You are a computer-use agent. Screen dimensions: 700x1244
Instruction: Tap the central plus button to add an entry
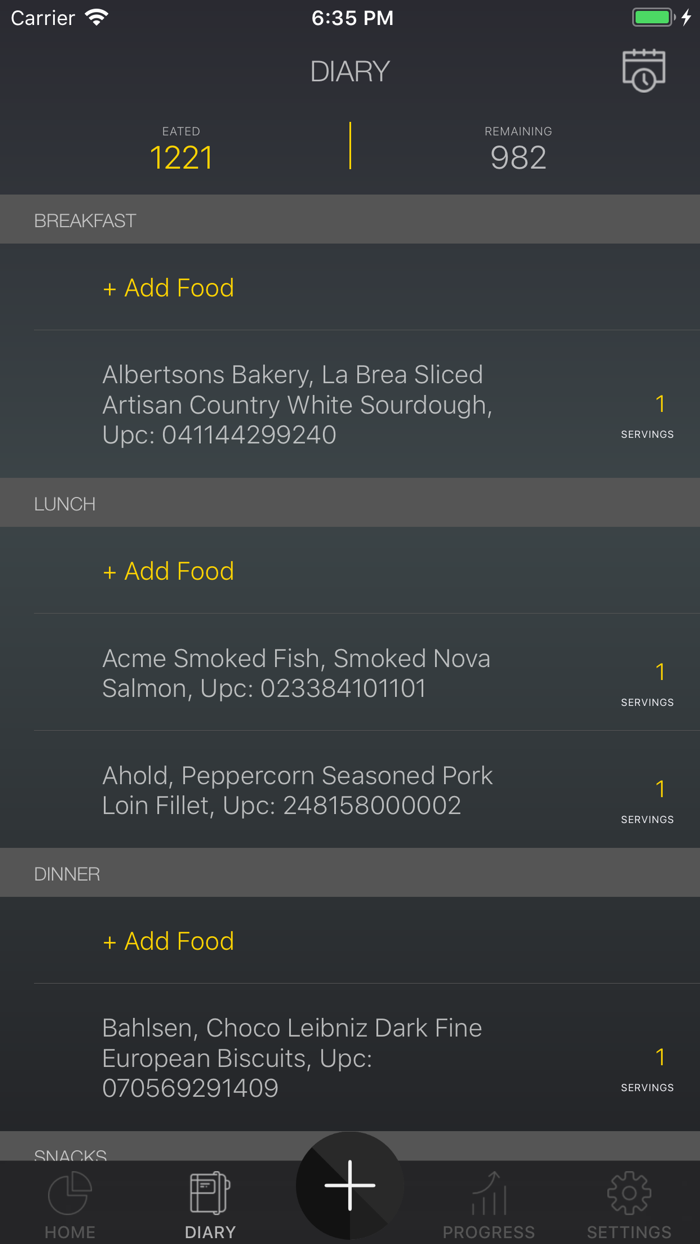350,1186
